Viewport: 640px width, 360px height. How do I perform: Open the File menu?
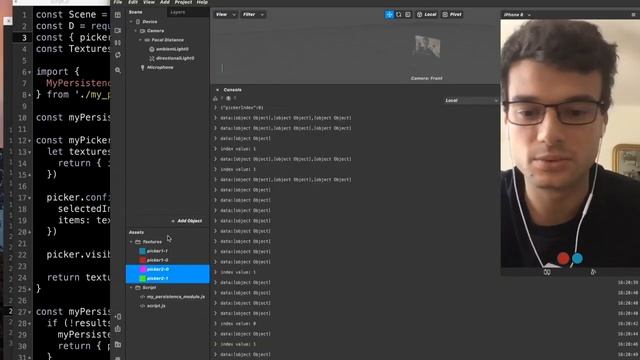pos(118,2)
